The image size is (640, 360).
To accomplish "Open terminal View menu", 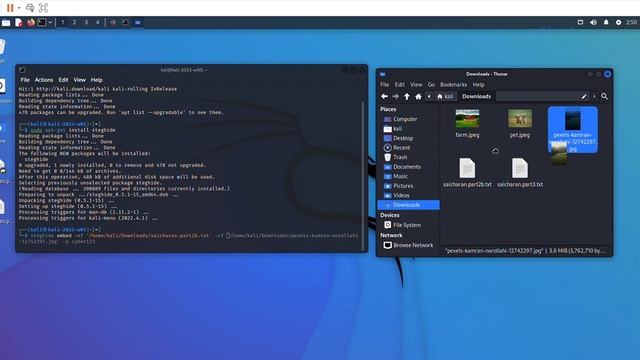I will tap(80, 80).
